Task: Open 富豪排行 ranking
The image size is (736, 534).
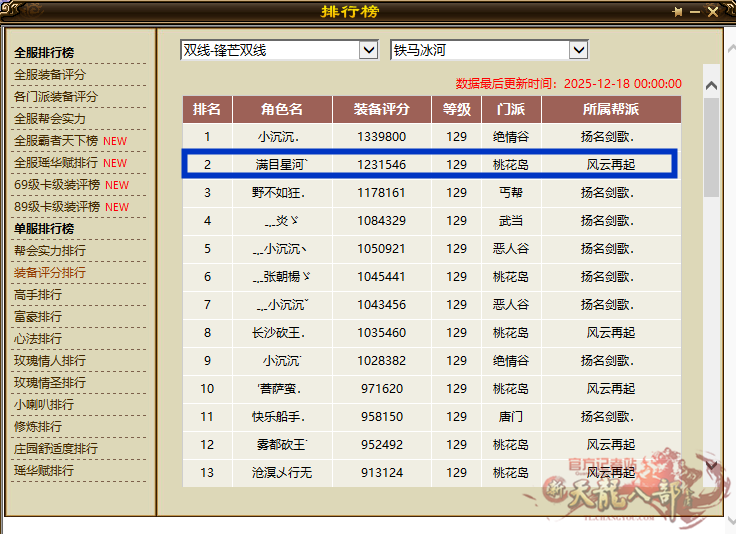Action: [x=38, y=317]
